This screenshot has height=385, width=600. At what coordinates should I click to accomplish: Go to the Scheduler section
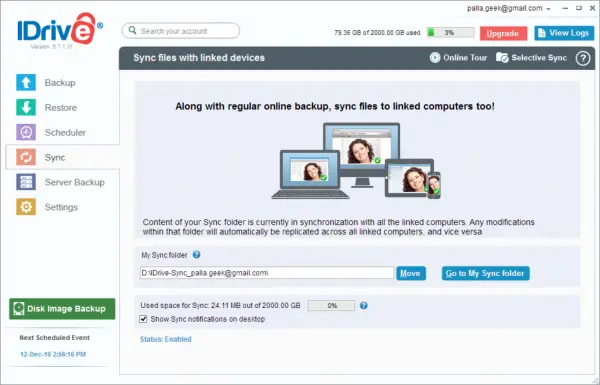(65, 132)
